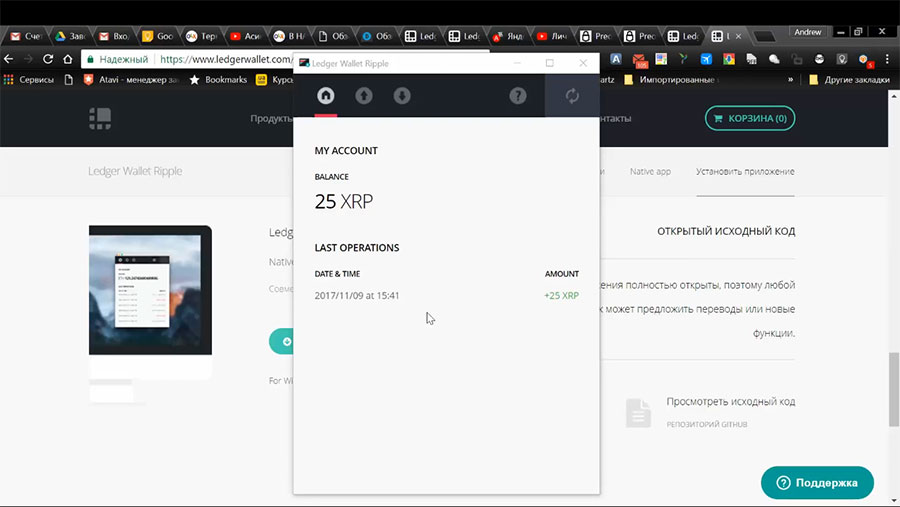Open the Native app tab on the page

tap(650, 171)
